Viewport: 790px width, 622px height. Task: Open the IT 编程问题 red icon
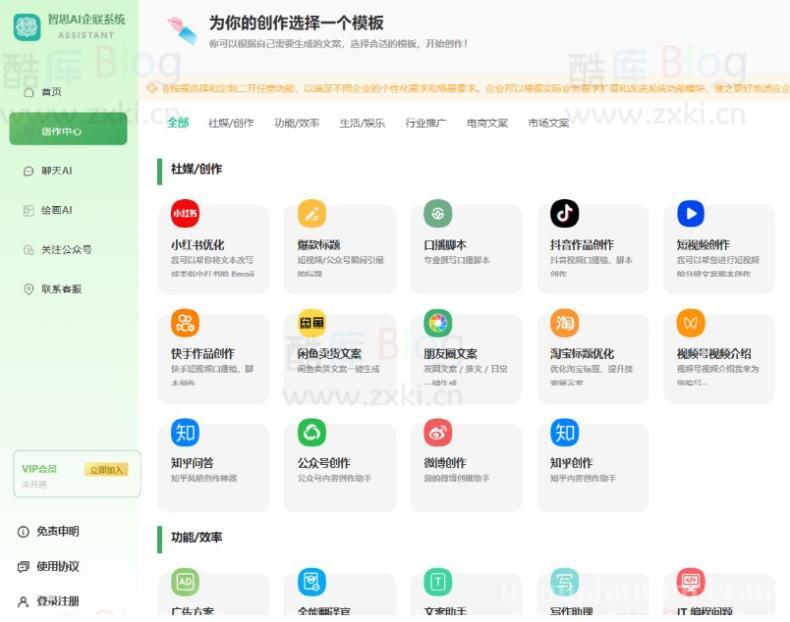pyautogui.click(x=691, y=582)
